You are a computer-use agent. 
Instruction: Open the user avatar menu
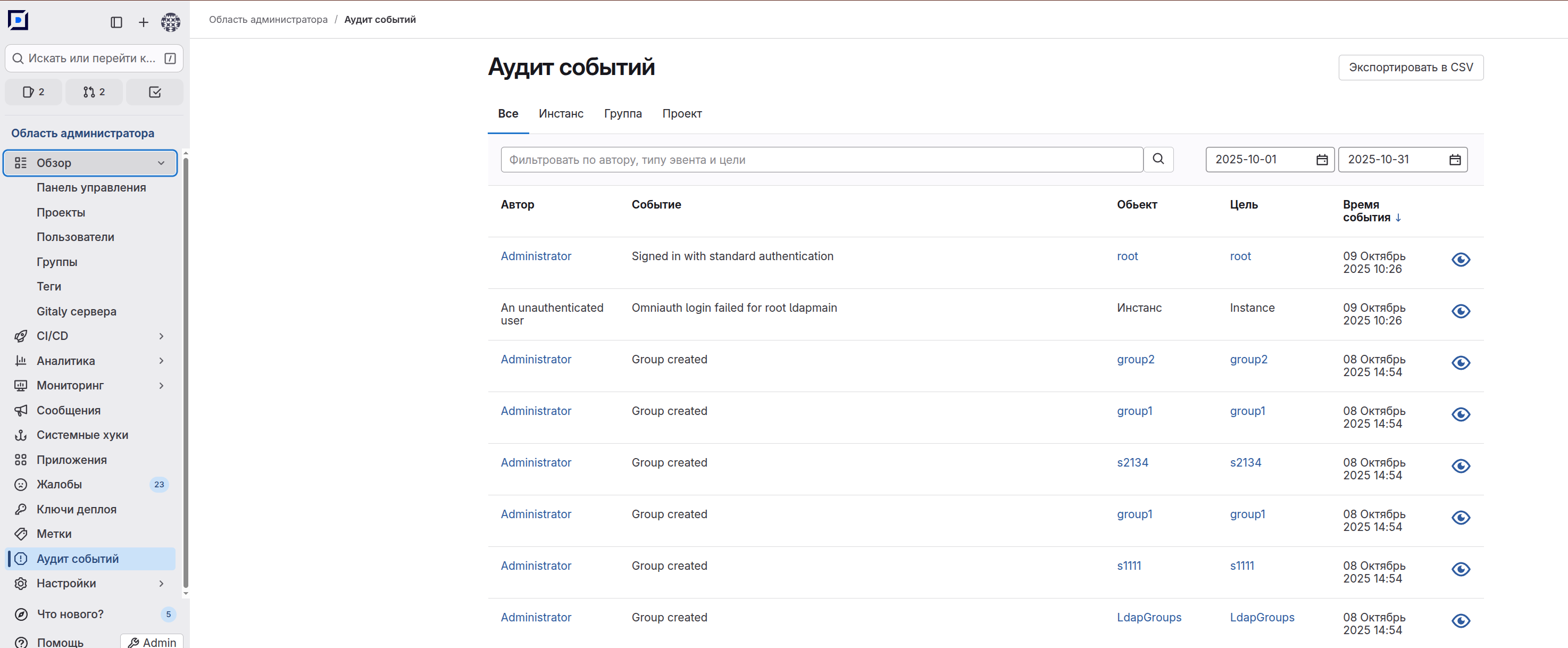(x=170, y=22)
